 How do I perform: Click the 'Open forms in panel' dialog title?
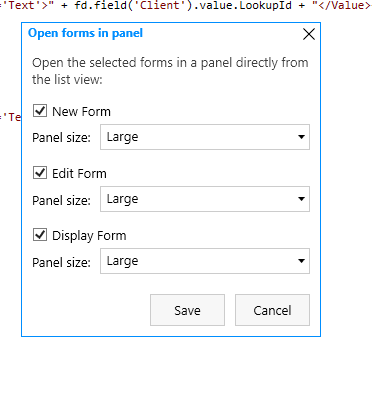pos(85,33)
